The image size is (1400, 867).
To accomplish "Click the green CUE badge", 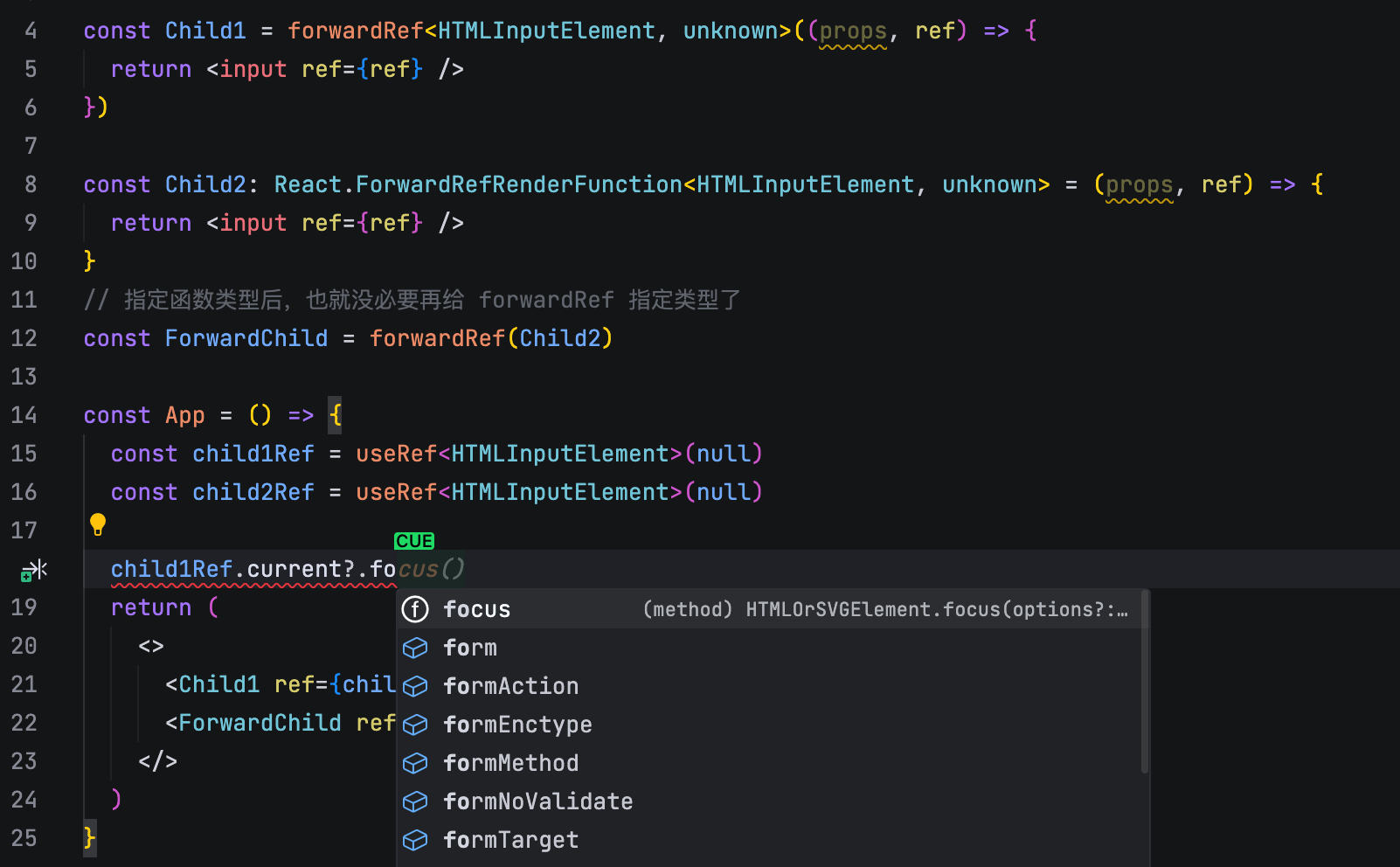I will coord(414,541).
